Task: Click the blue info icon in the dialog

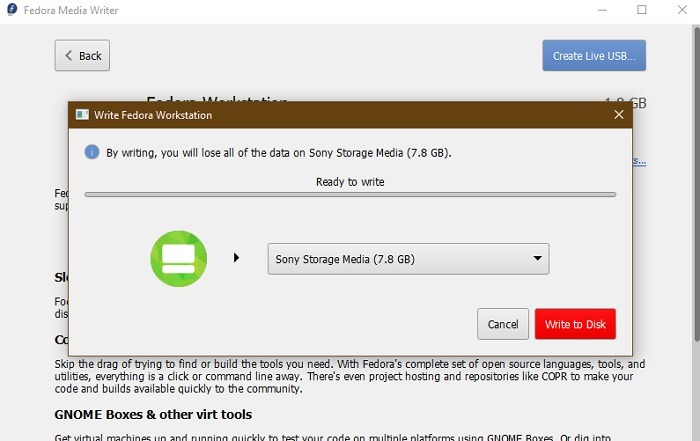Action: click(92, 152)
